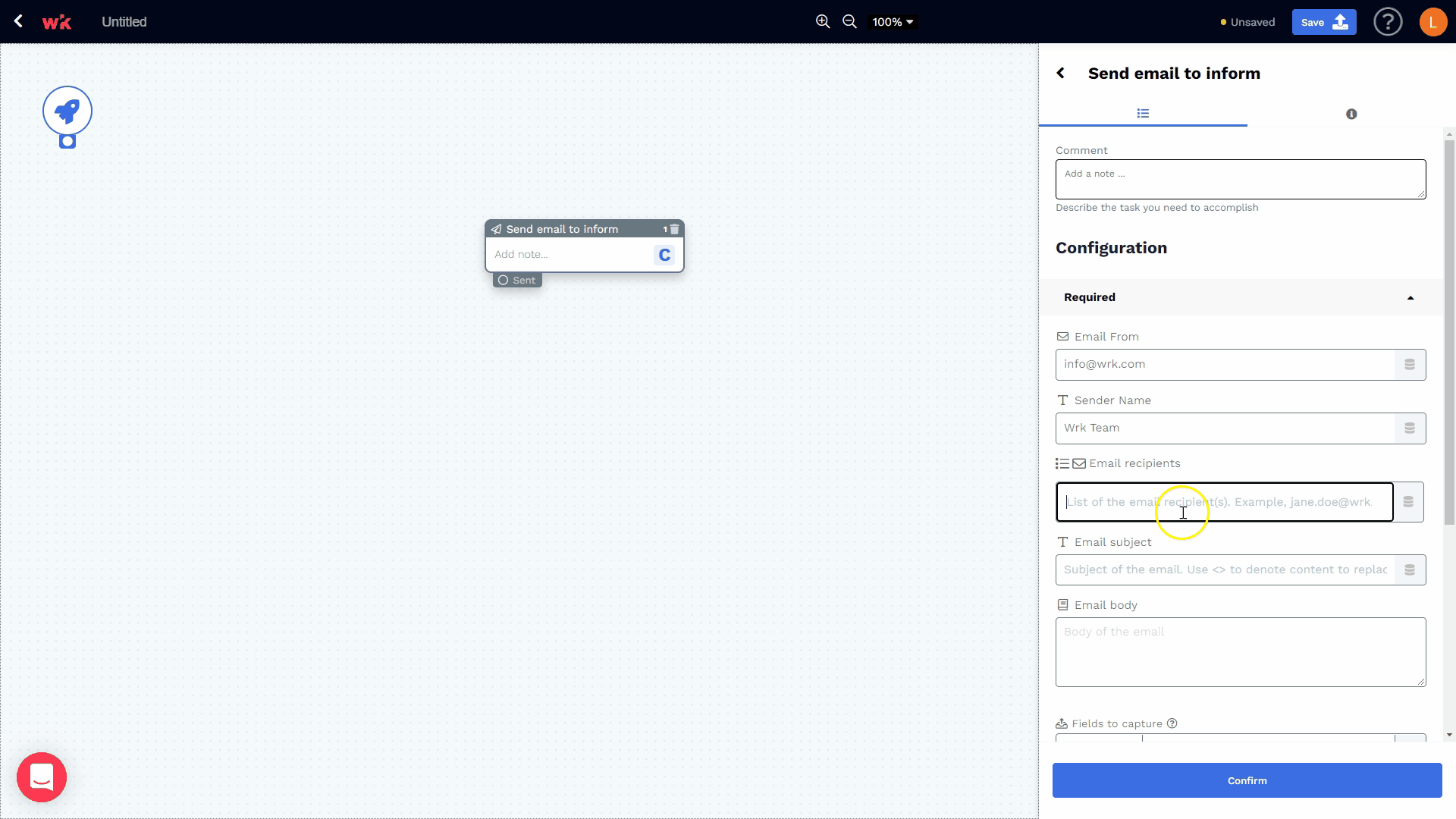This screenshot has height=819, width=1456.
Task: Open the help question mark
Action: coord(1388,22)
